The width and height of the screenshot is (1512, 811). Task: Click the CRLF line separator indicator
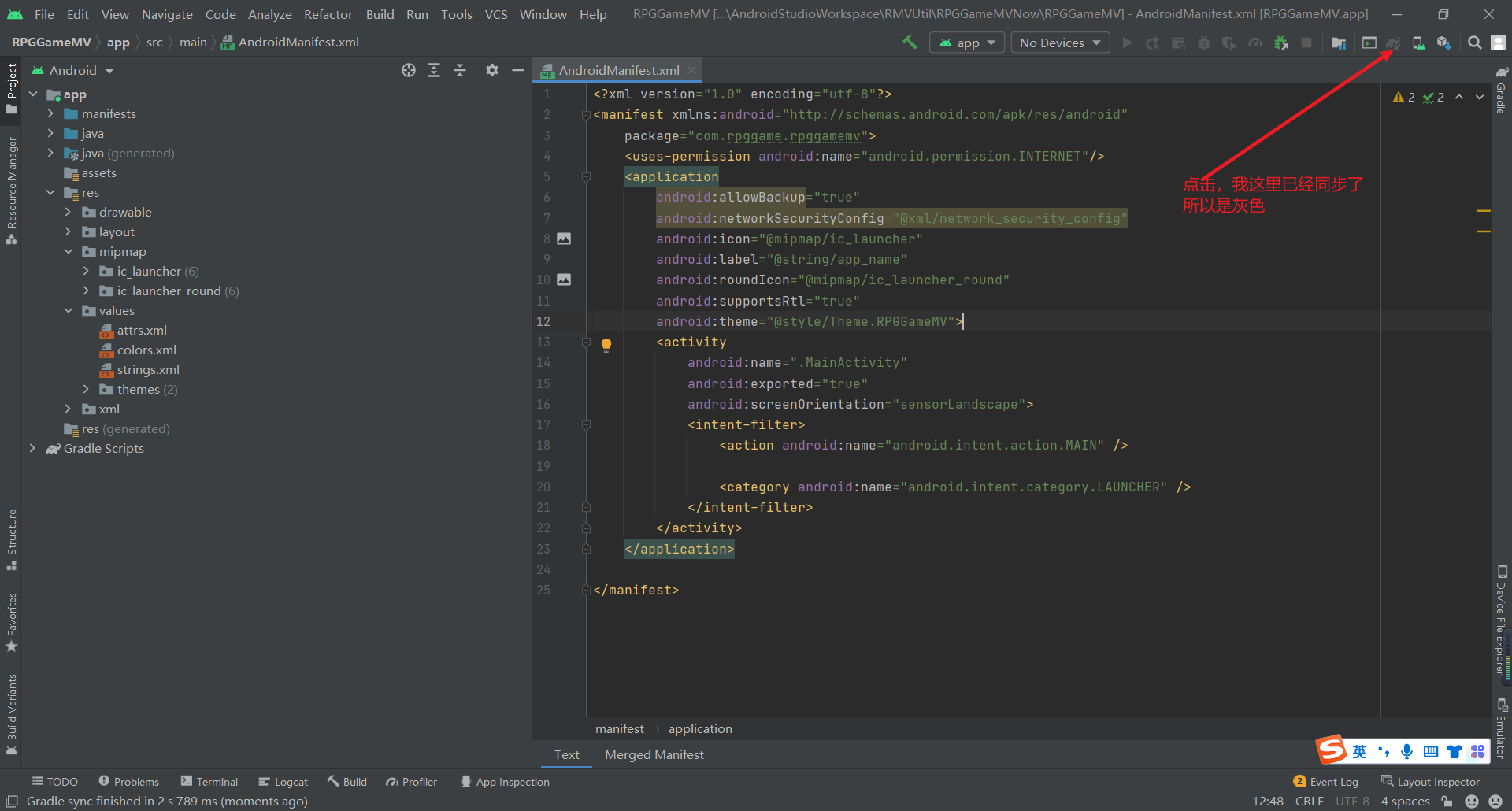point(1309,801)
